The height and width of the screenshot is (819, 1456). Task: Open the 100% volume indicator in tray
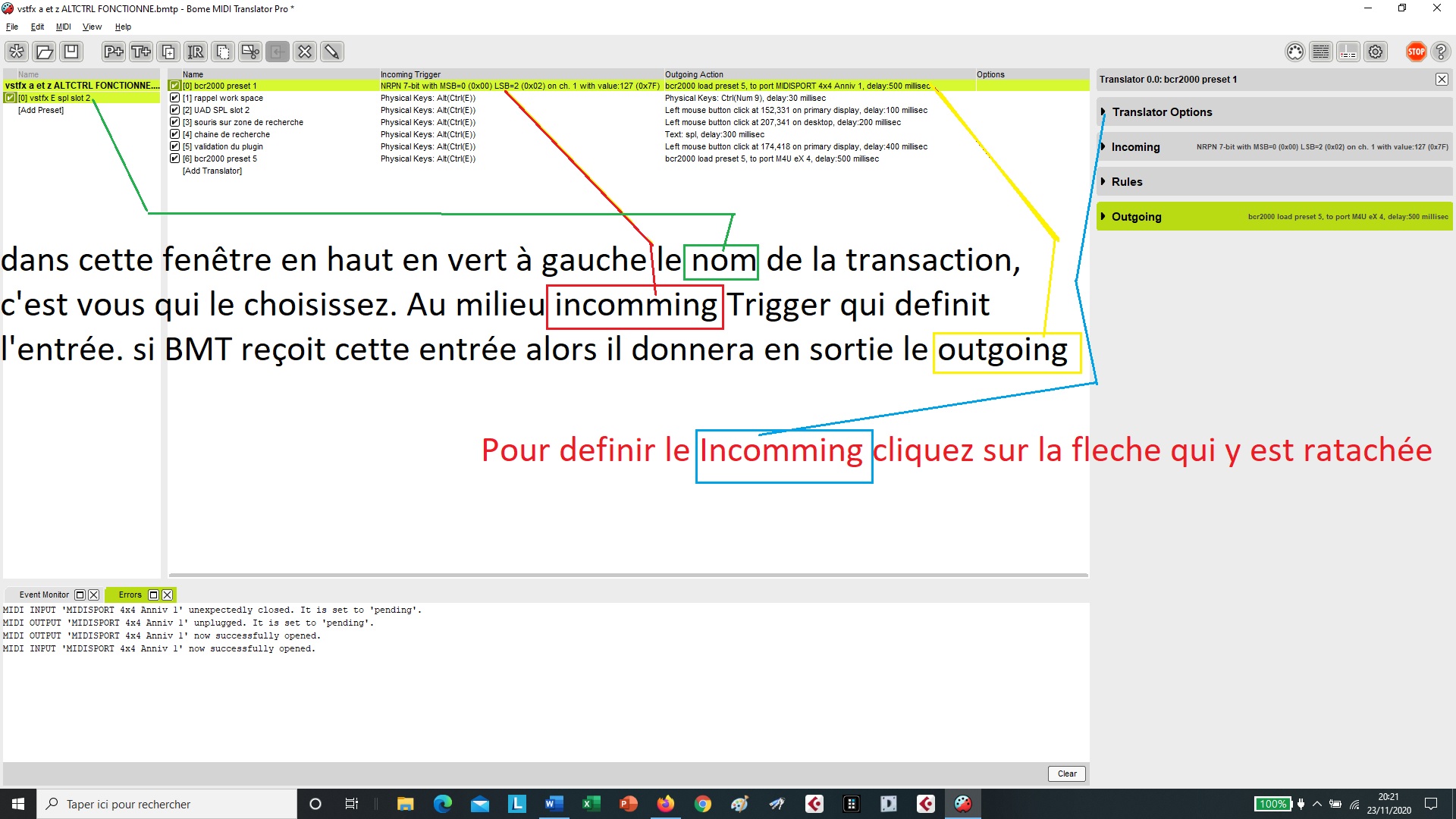(1273, 803)
